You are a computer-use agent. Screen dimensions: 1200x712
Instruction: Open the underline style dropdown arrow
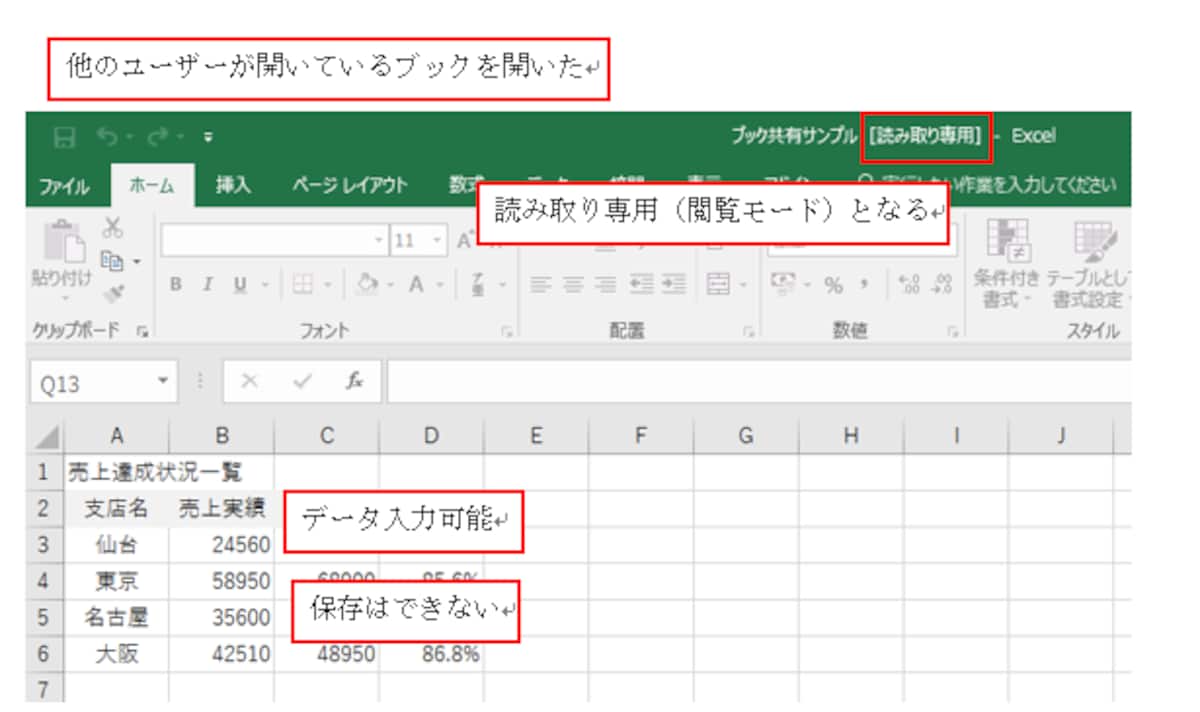click(x=267, y=286)
